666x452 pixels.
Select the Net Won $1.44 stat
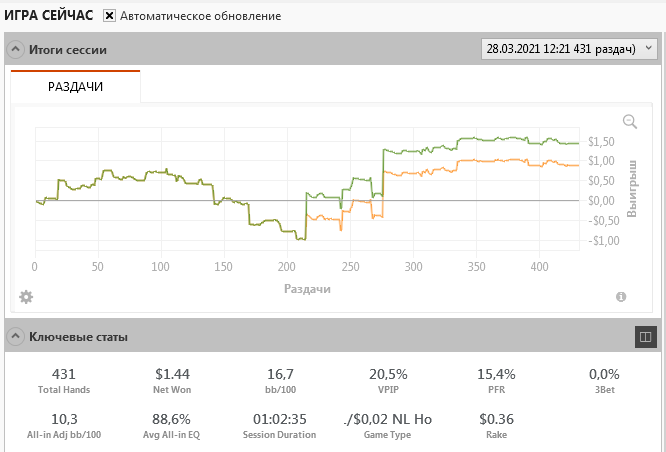click(x=173, y=380)
